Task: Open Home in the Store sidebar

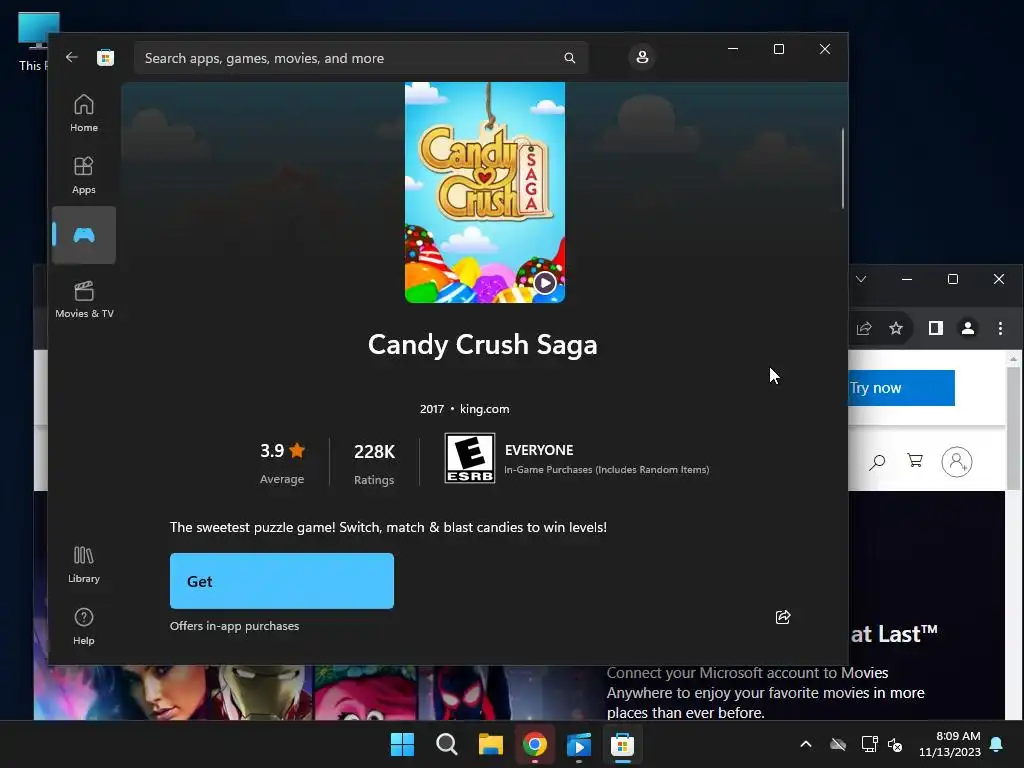Action: pos(84,113)
